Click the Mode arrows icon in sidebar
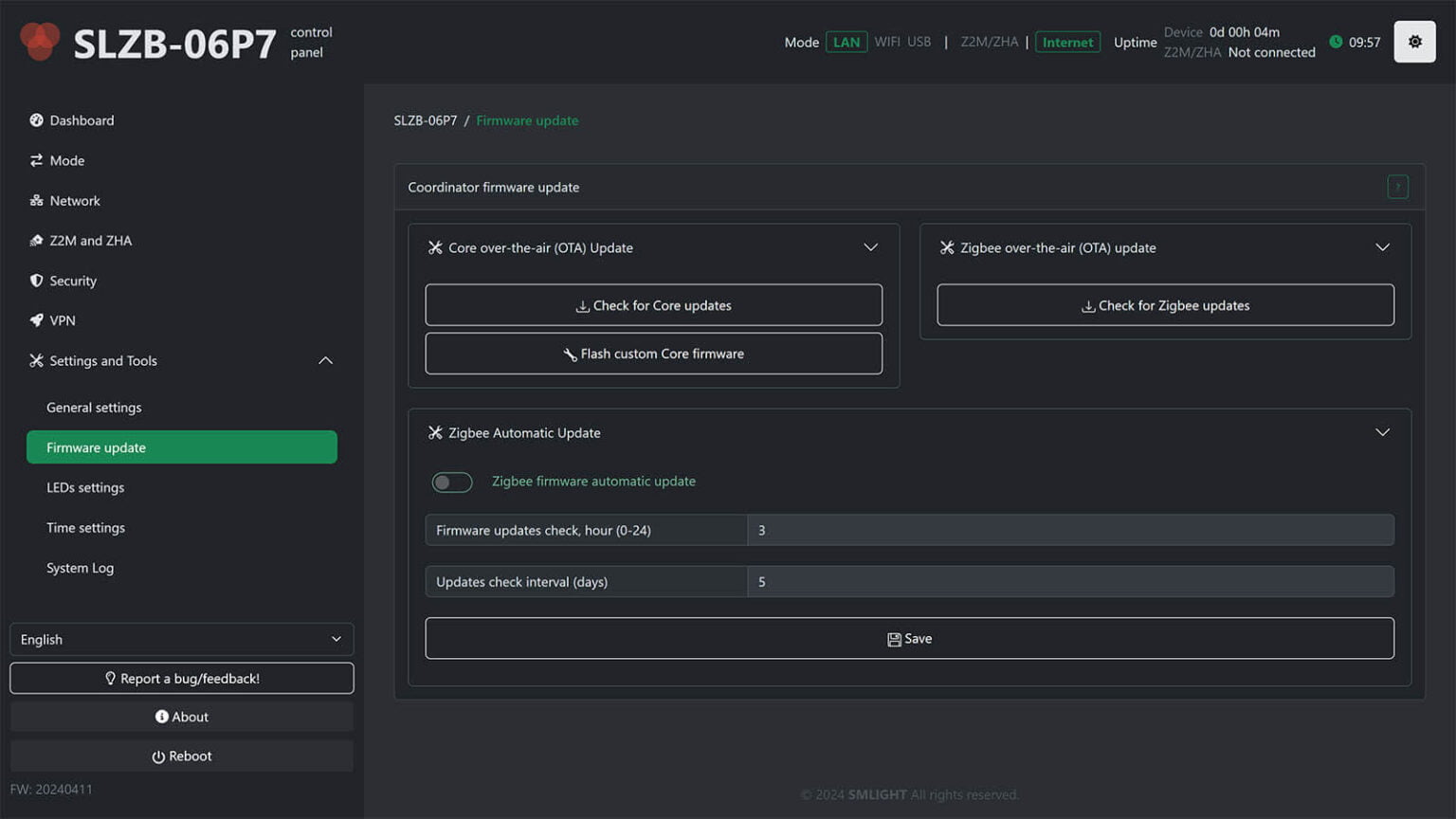The height and width of the screenshot is (819, 1456). [x=36, y=160]
